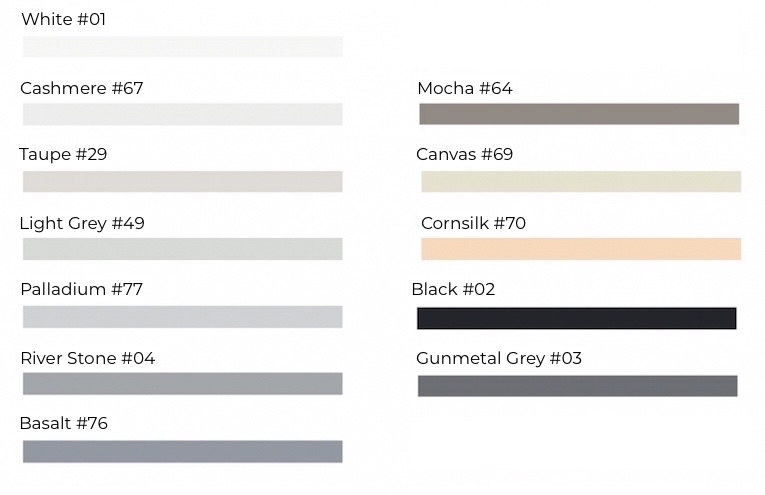Click the "Cornsilk #70" text label
765x495 pixels.
pos(473,223)
